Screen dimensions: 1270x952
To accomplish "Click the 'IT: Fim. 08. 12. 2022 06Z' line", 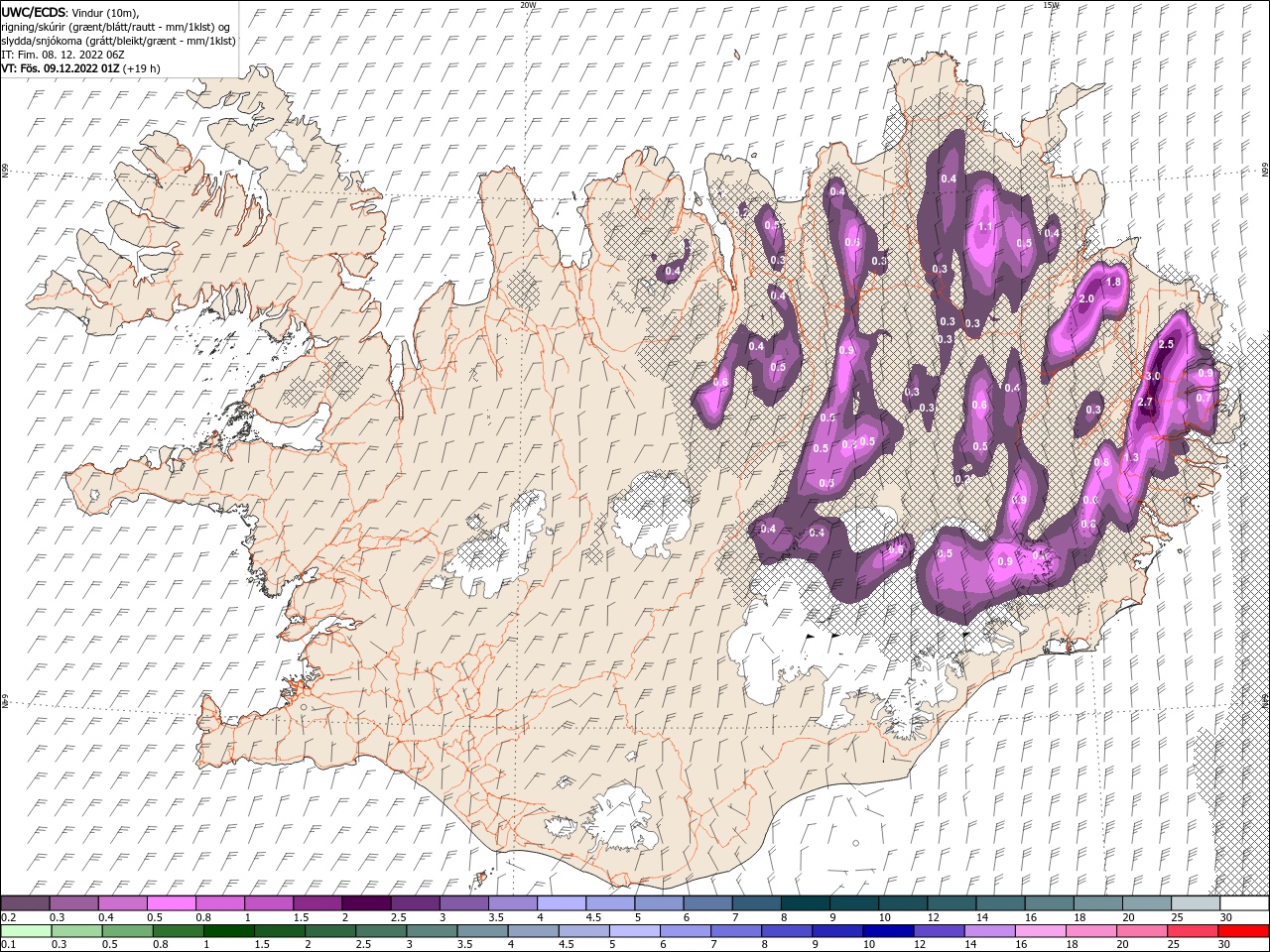I will (63, 55).
